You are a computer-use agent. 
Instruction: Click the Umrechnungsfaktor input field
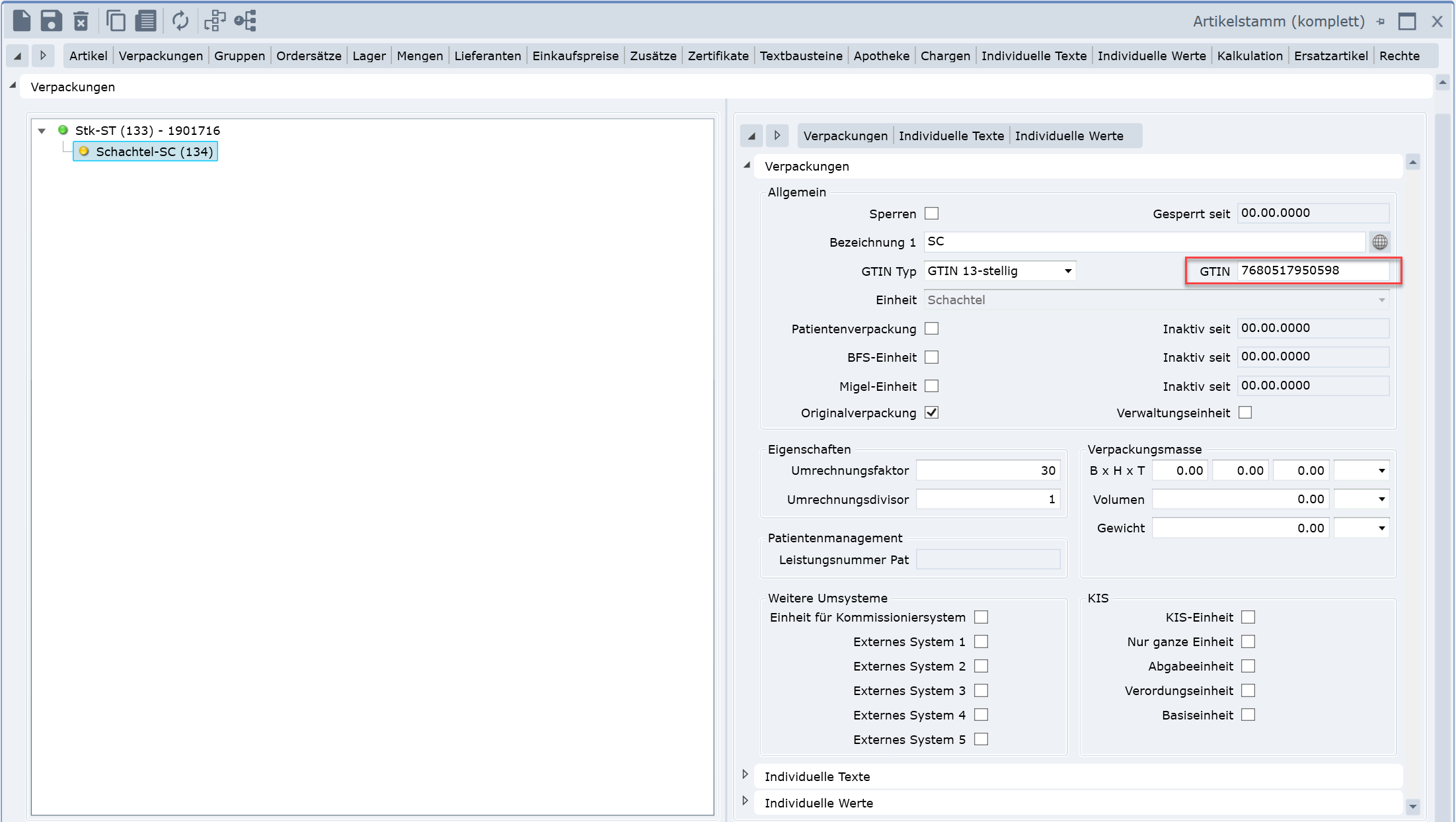[x=988, y=471]
